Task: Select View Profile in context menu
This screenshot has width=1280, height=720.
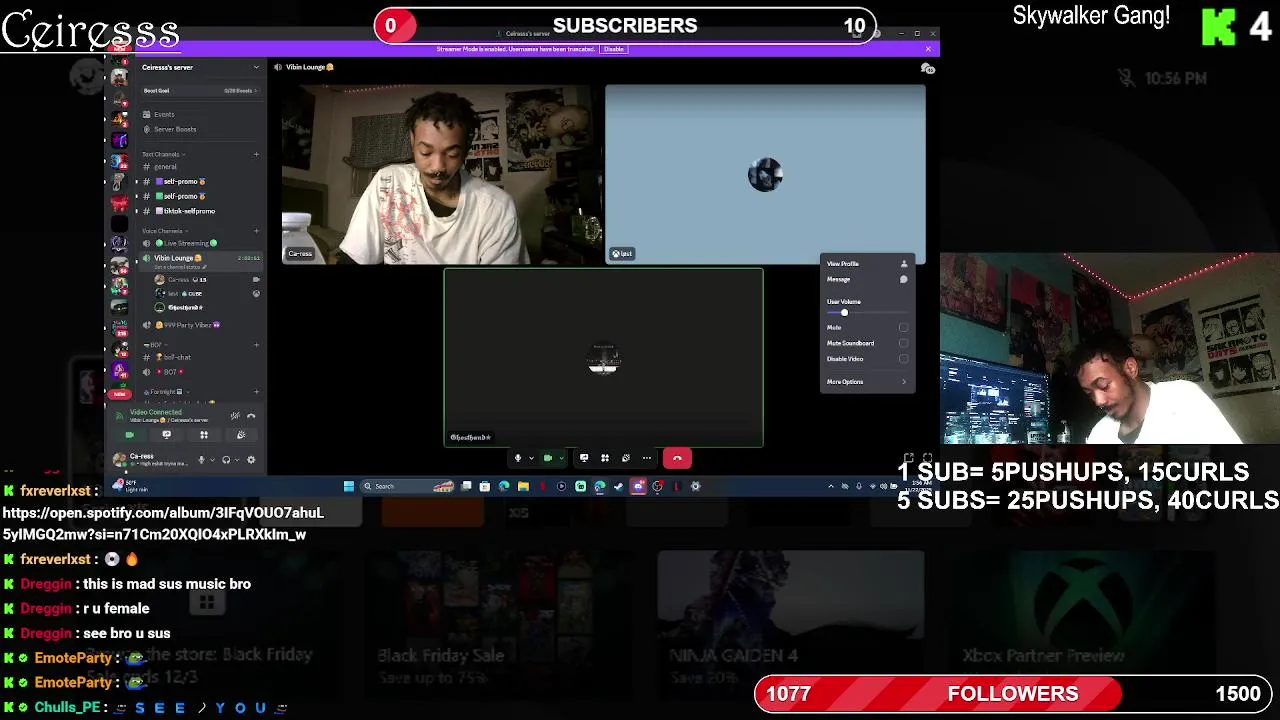Action: tap(867, 264)
